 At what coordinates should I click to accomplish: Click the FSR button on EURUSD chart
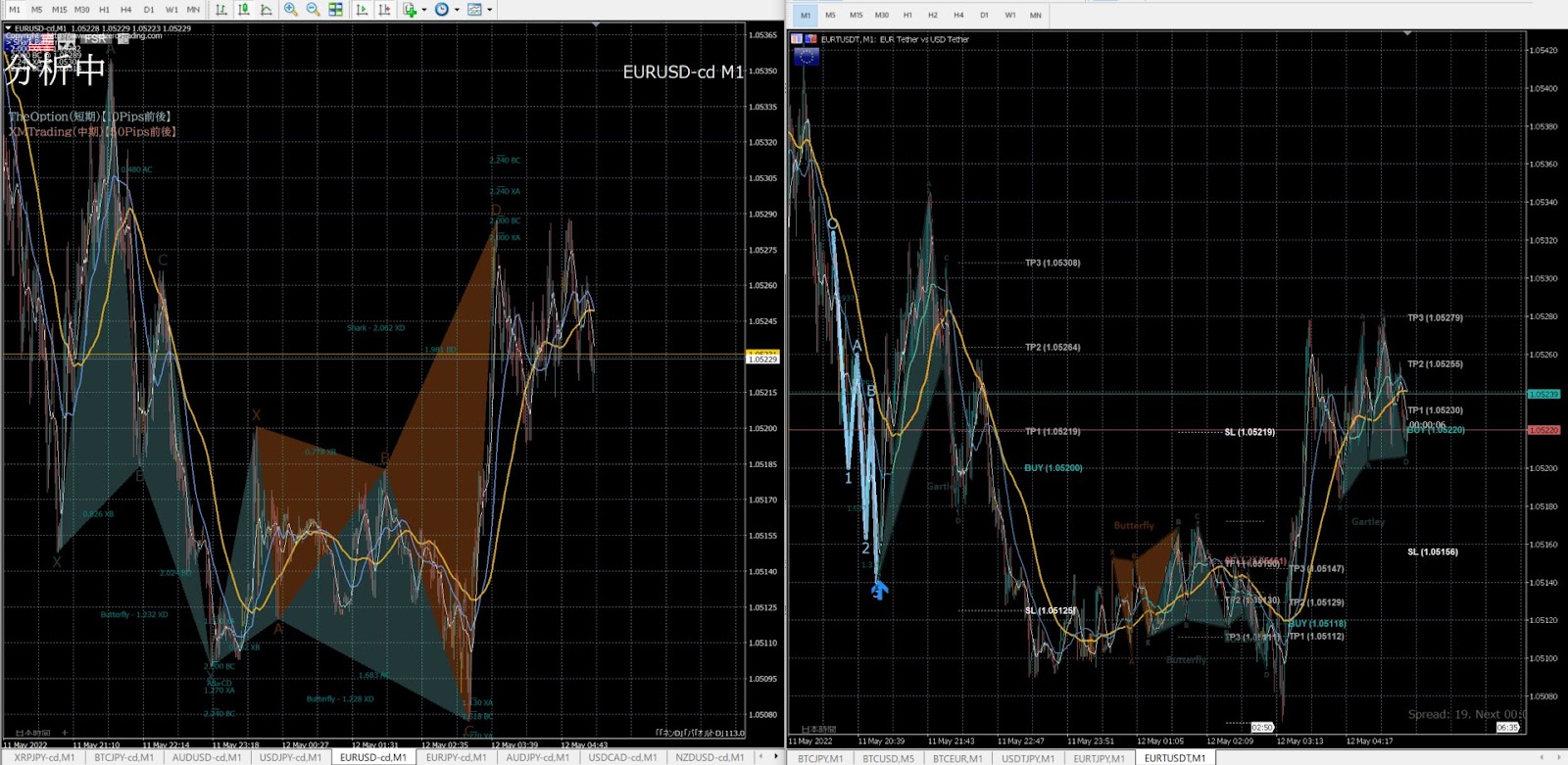(x=94, y=39)
